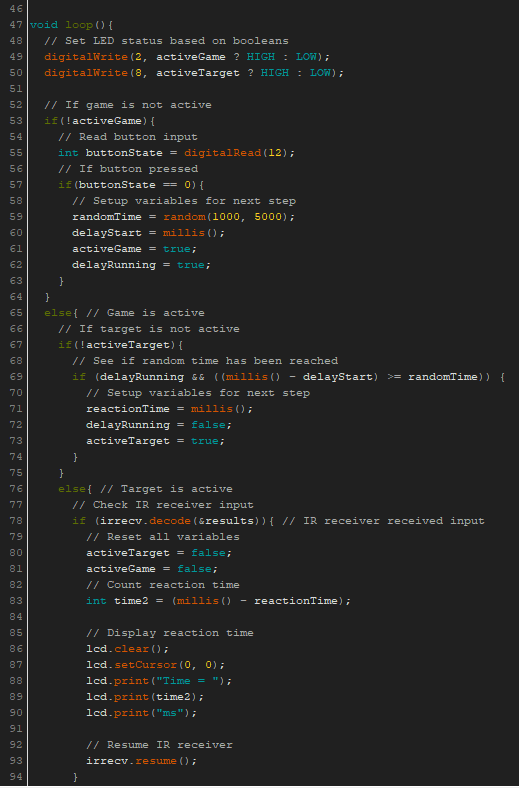Click 'lcd.print(time2);' line
The height and width of the screenshot is (788, 519).
tap(145, 697)
